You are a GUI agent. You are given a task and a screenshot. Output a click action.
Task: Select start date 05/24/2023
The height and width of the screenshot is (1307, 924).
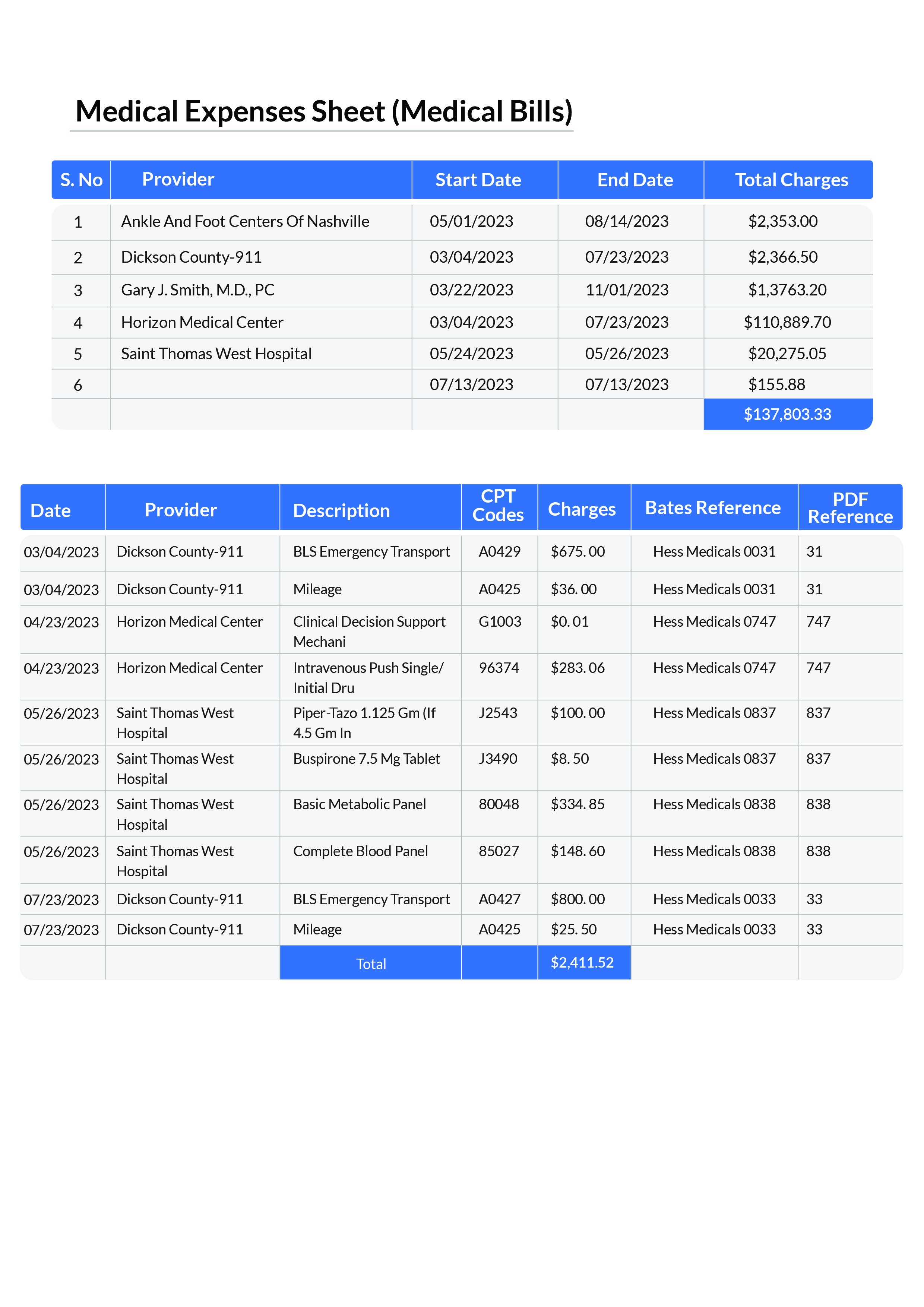point(471,354)
